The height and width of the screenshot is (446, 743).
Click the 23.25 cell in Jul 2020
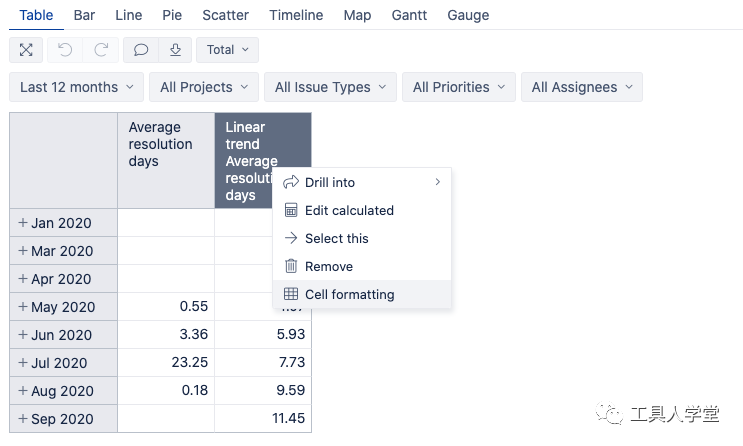click(x=166, y=363)
